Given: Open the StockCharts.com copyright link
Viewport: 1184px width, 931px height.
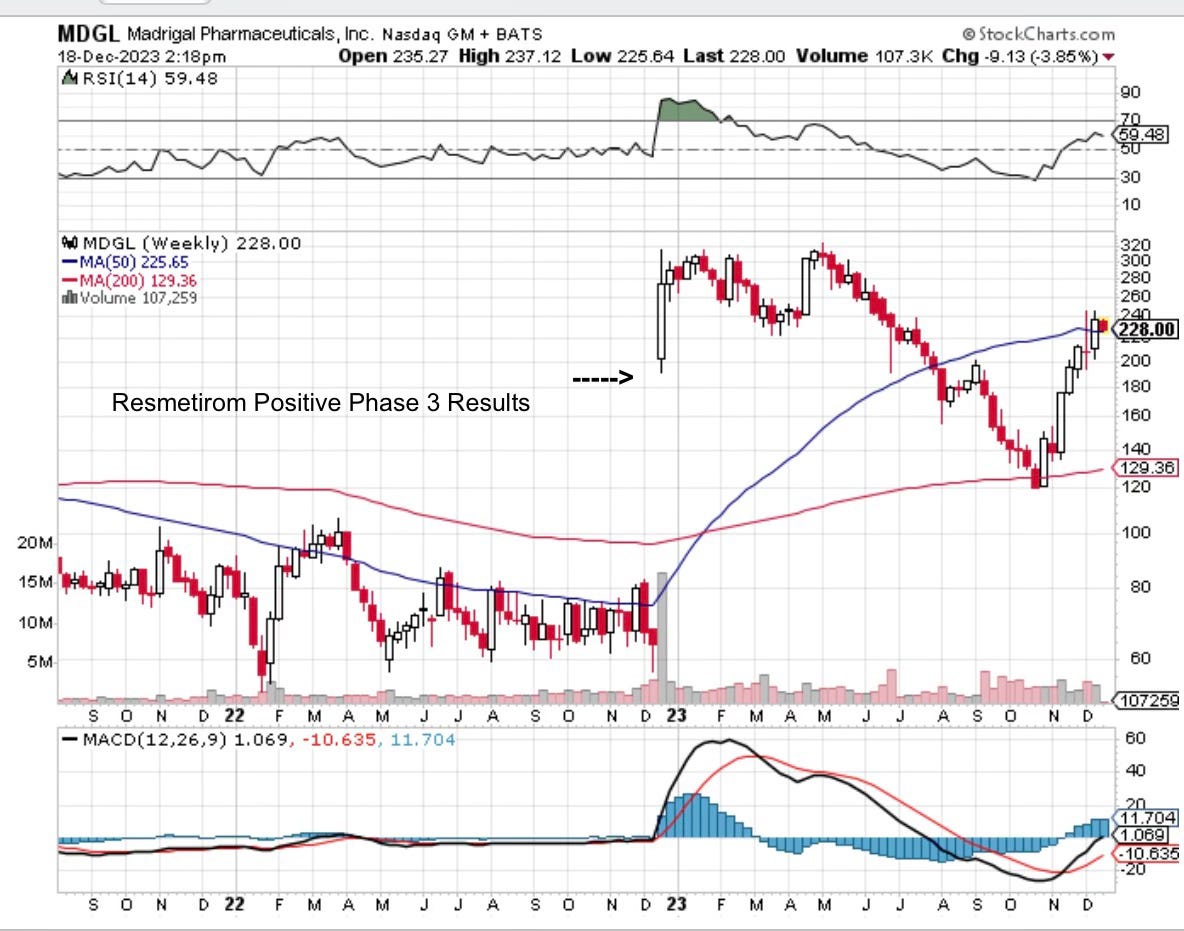Looking at the screenshot, I should (x=1038, y=34).
